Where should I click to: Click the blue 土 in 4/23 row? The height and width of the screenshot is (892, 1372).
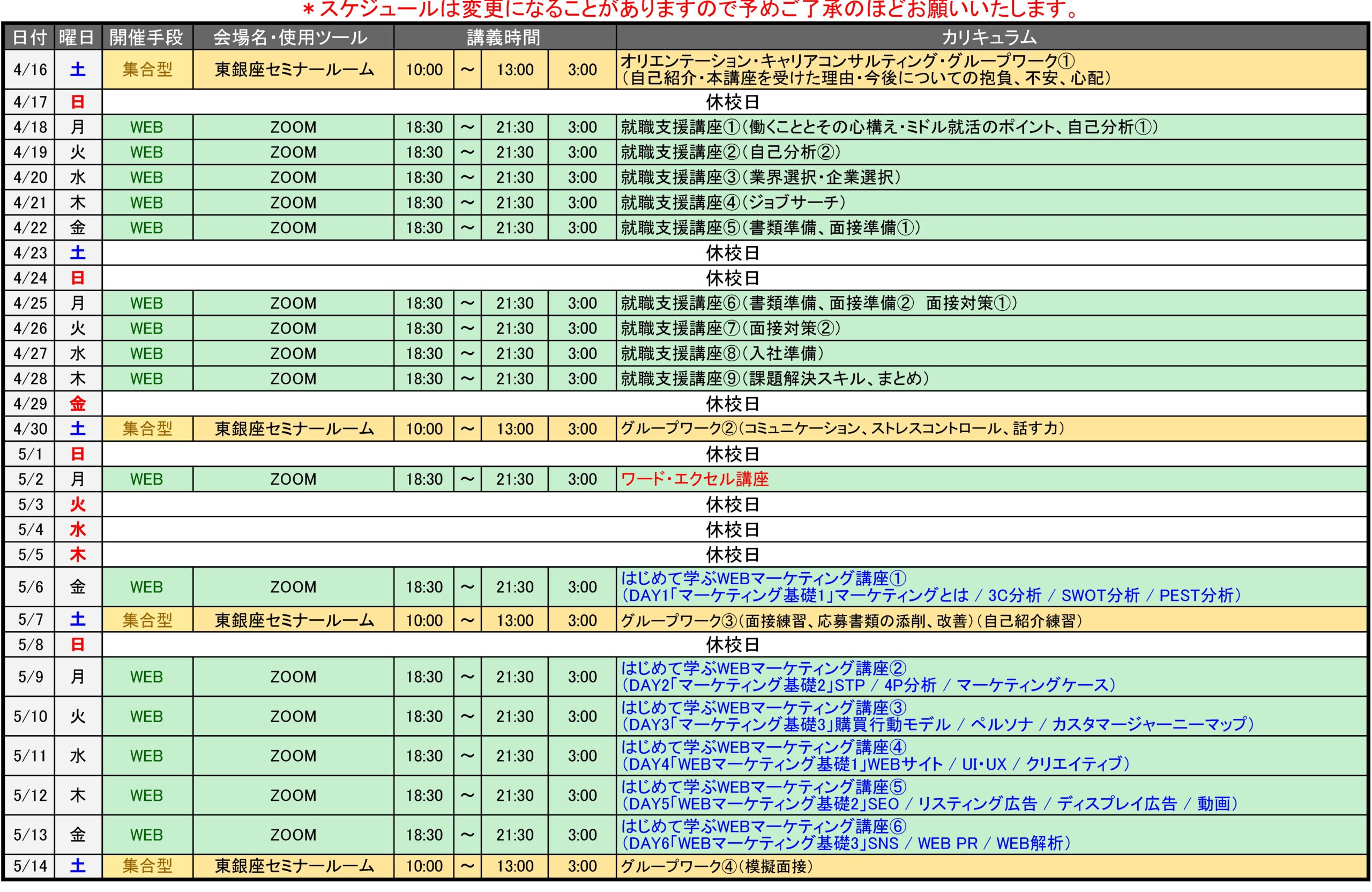pos(78,253)
